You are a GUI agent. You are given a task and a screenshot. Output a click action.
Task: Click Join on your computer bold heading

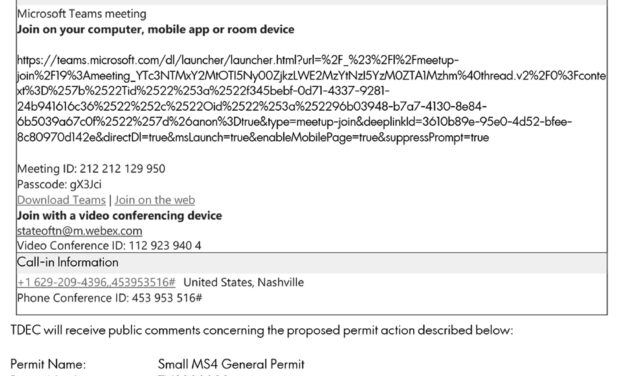click(156, 30)
